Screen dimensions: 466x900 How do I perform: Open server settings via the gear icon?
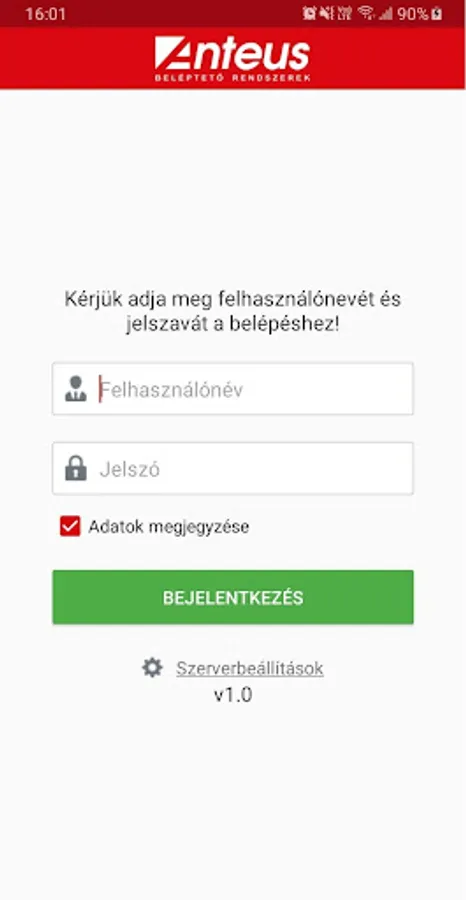click(x=152, y=668)
